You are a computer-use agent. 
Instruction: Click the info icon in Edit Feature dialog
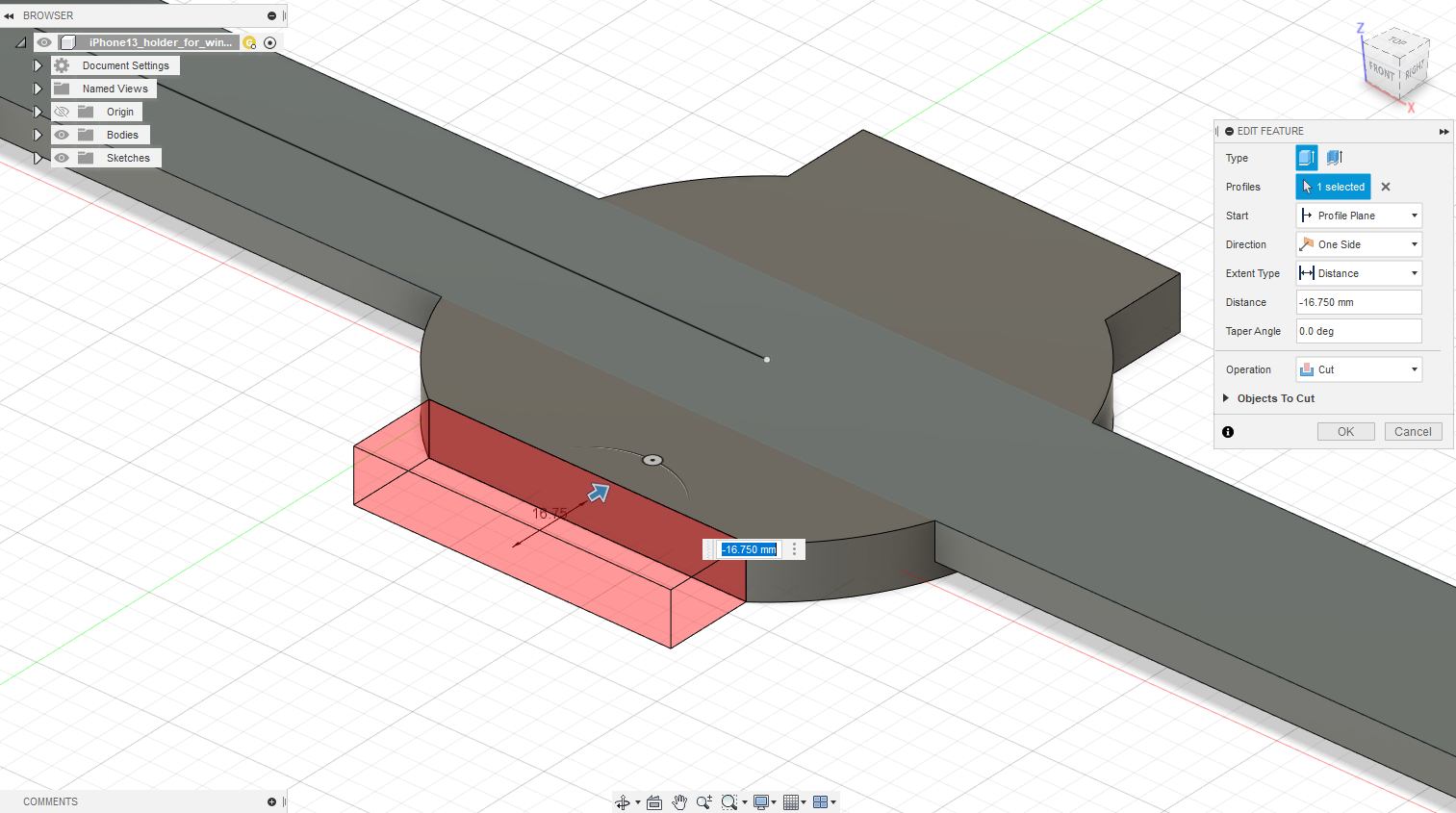coord(1228,432)
